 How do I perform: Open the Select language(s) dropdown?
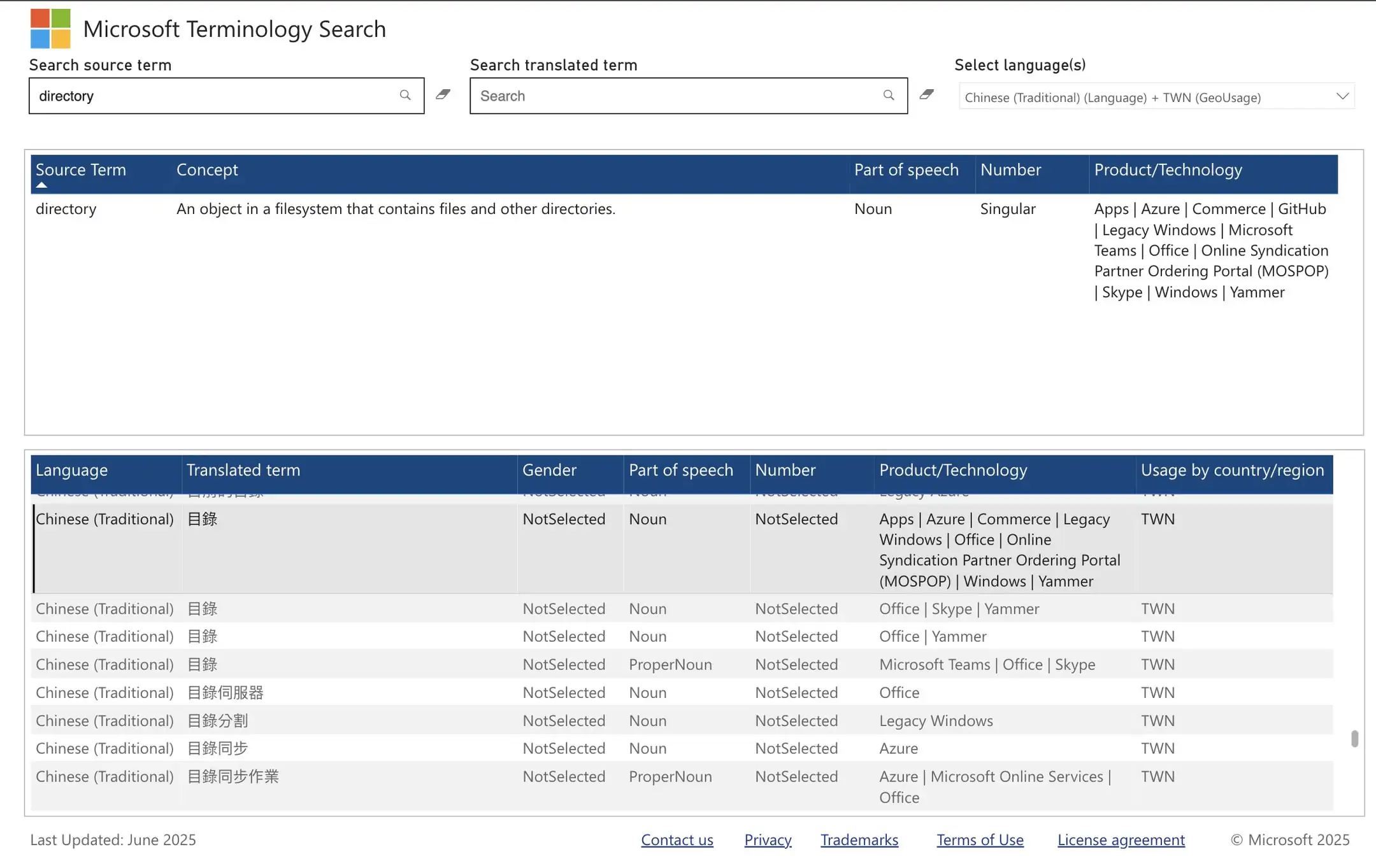point(1157,97)
